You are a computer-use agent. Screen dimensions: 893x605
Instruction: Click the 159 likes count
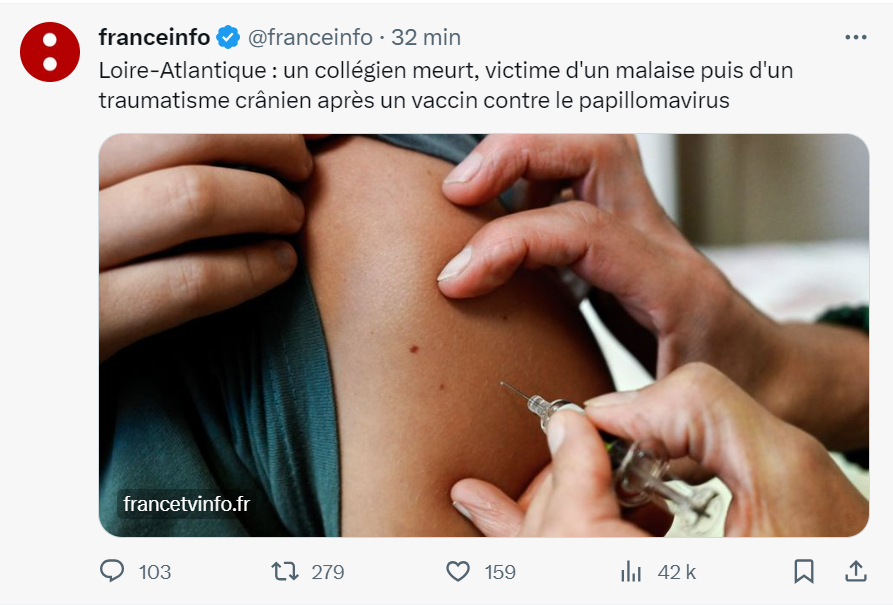(x=500, y=572)
